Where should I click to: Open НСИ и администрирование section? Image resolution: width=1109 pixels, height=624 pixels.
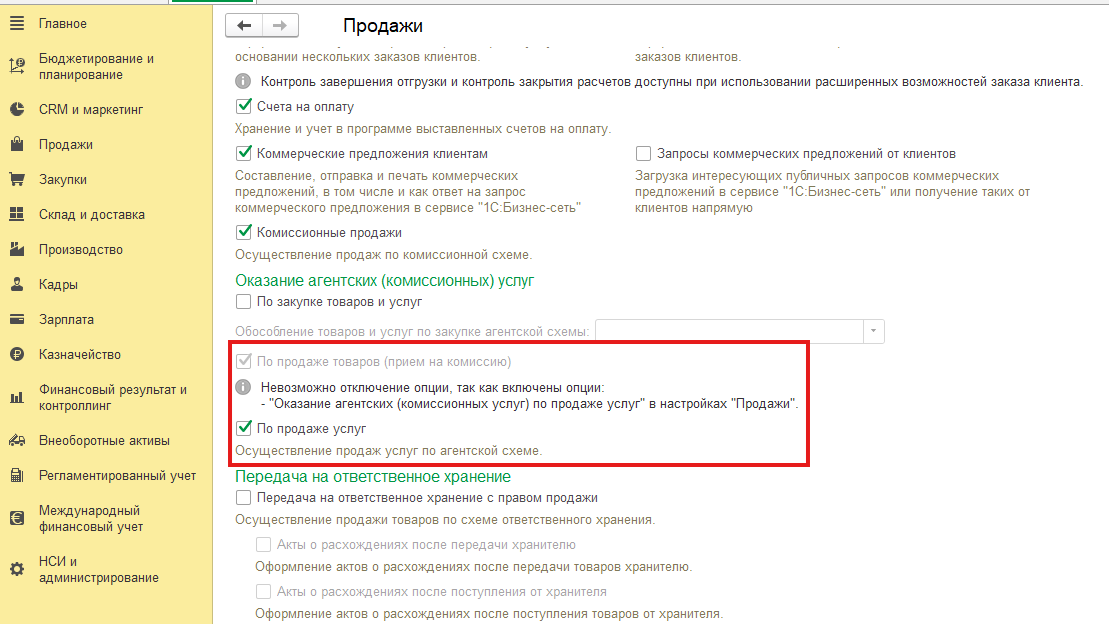coord(16,569)
